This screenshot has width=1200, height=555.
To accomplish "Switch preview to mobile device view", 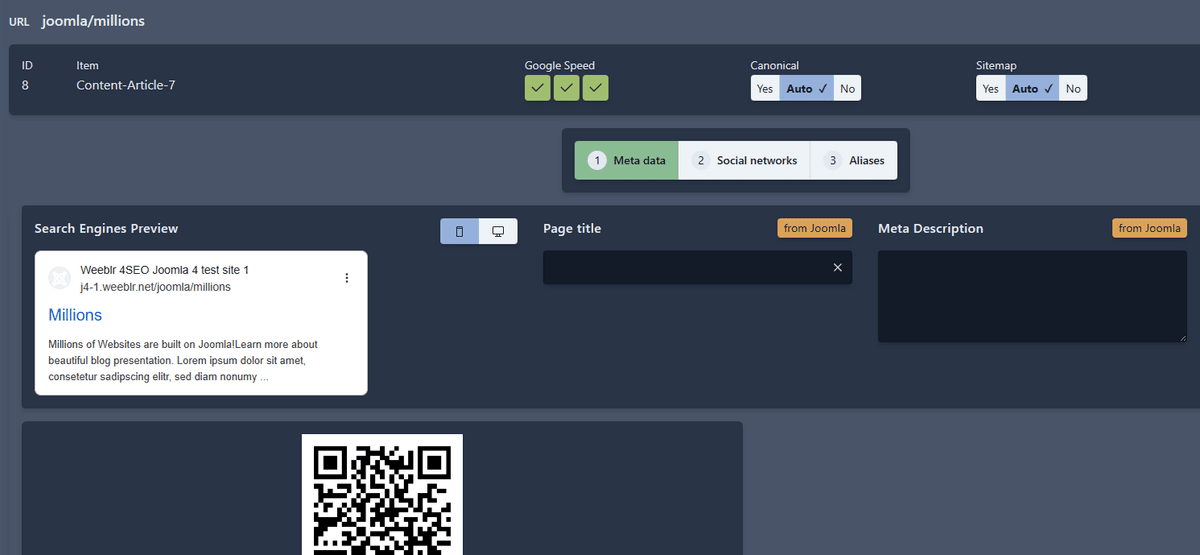I will (x=460, y=231).
